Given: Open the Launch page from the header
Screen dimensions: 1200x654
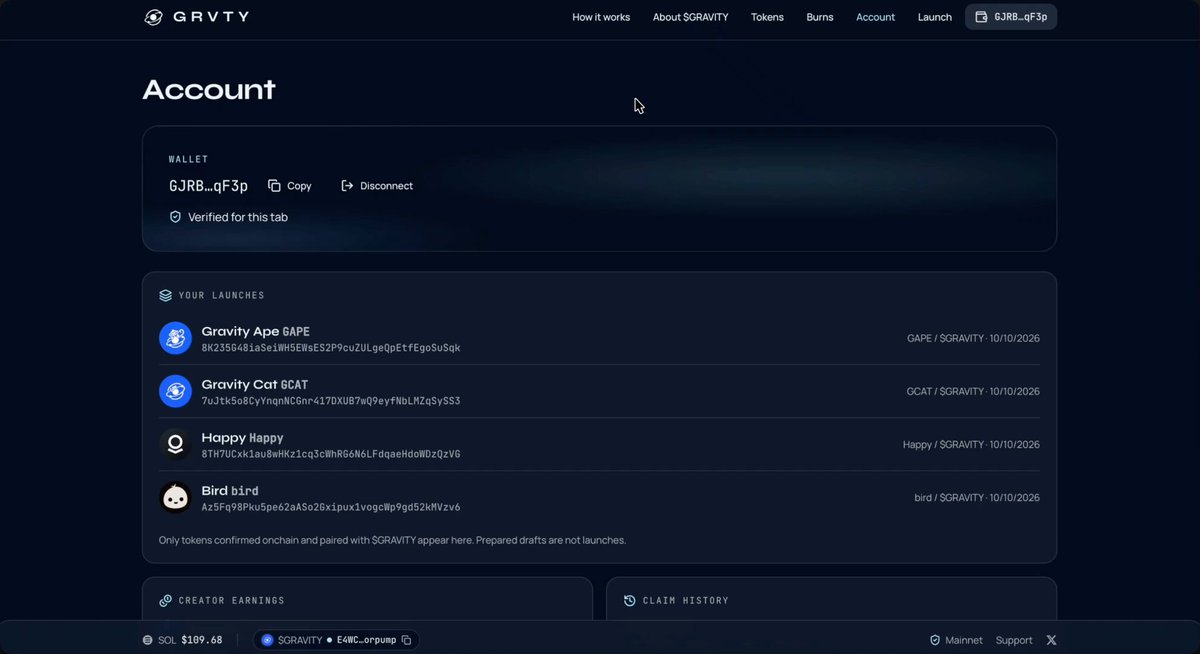Looking at the screenshot, I should [935, 17].
